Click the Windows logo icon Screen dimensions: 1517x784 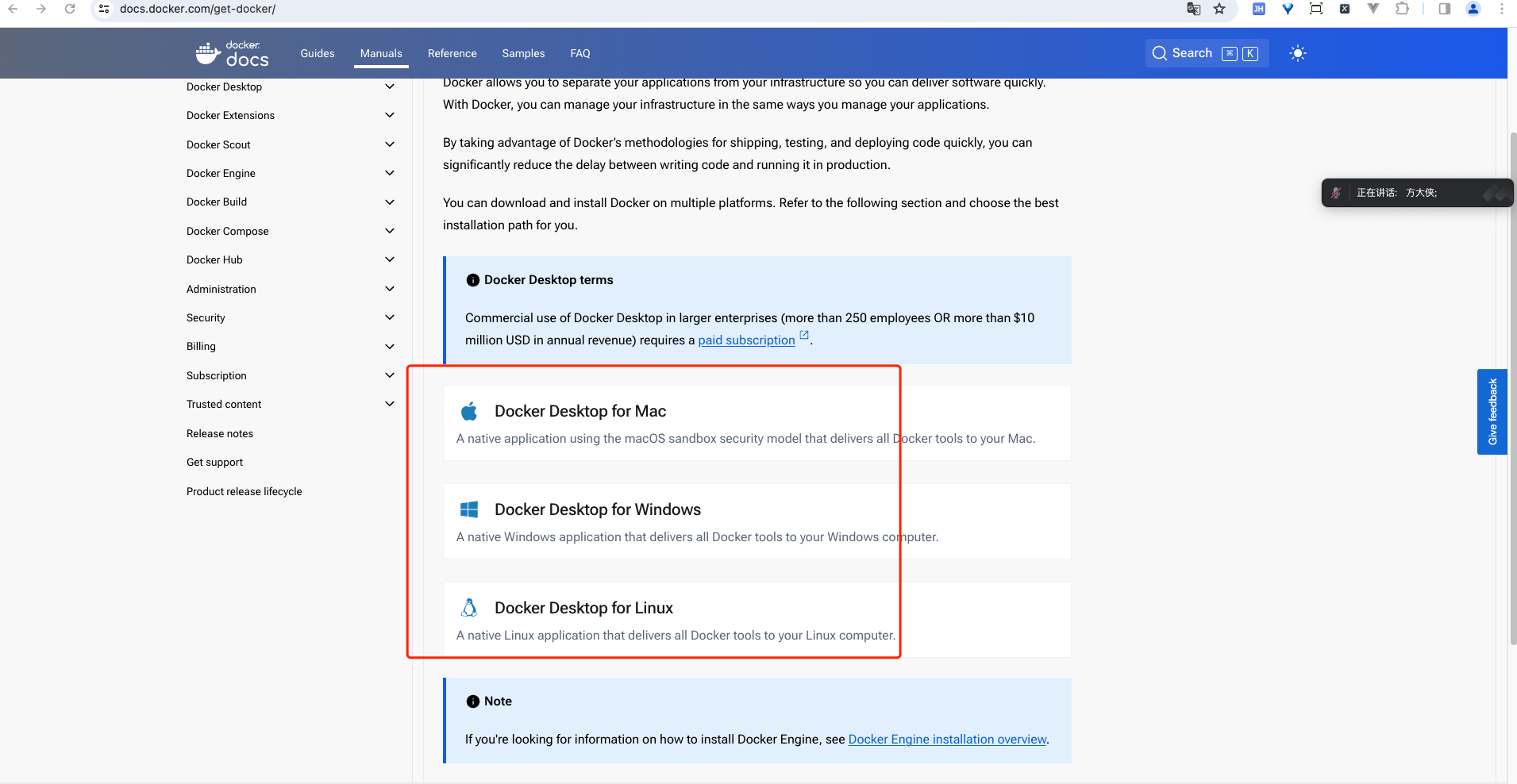tap(469, 509)
